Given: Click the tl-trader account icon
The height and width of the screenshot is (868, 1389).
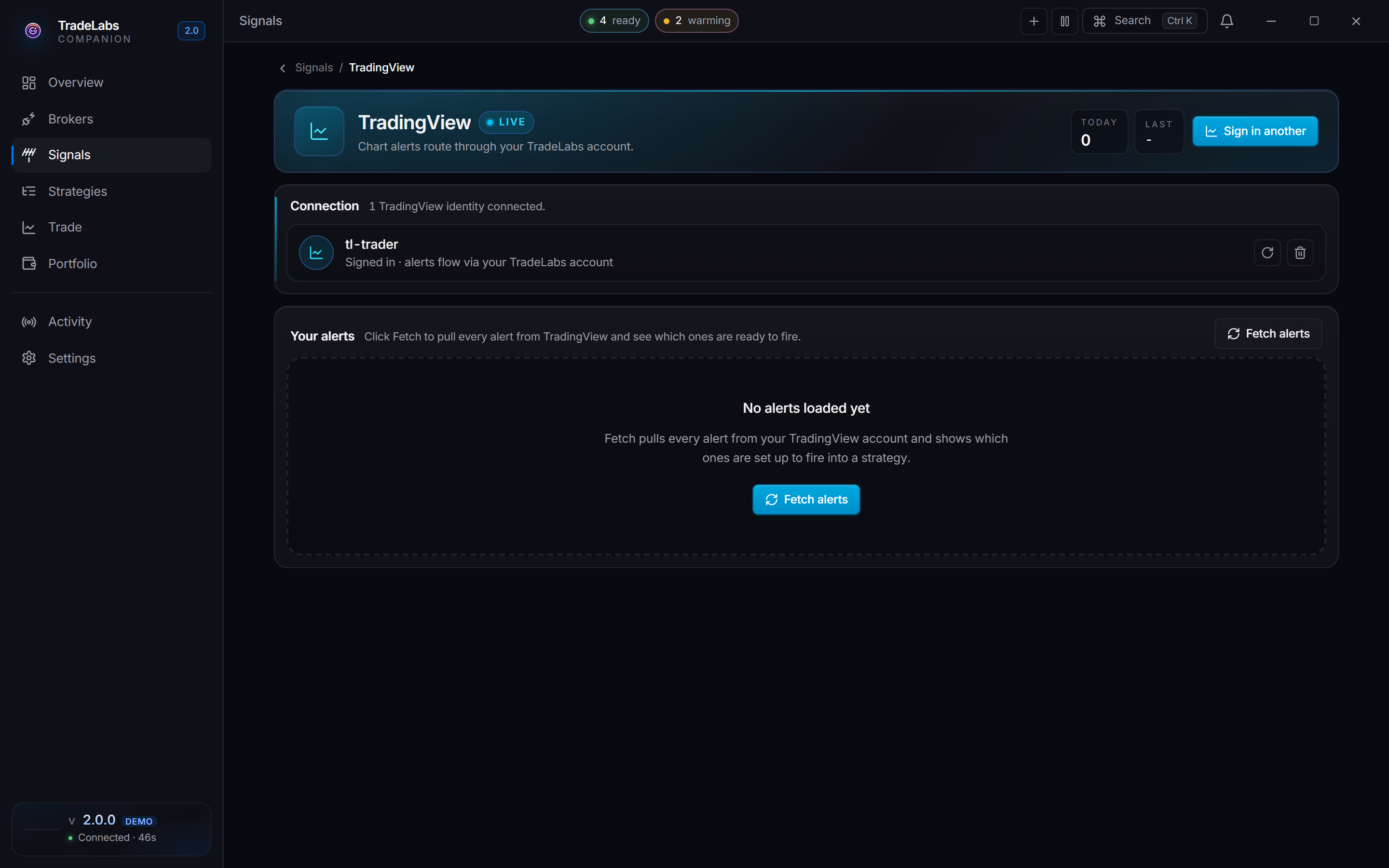Looking at the screenshot, I should (x=316, y=253).
